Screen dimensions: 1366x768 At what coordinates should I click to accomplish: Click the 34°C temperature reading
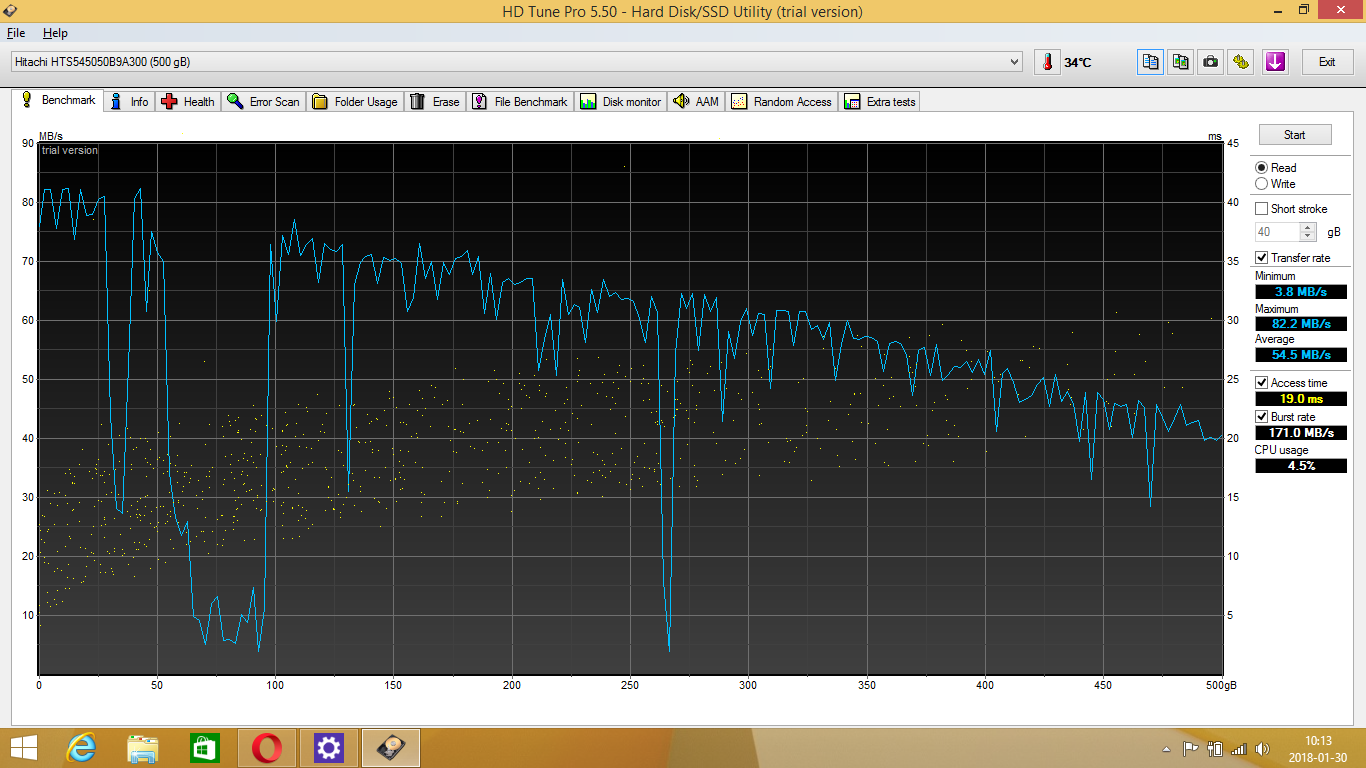click(x=1078, y=62)
